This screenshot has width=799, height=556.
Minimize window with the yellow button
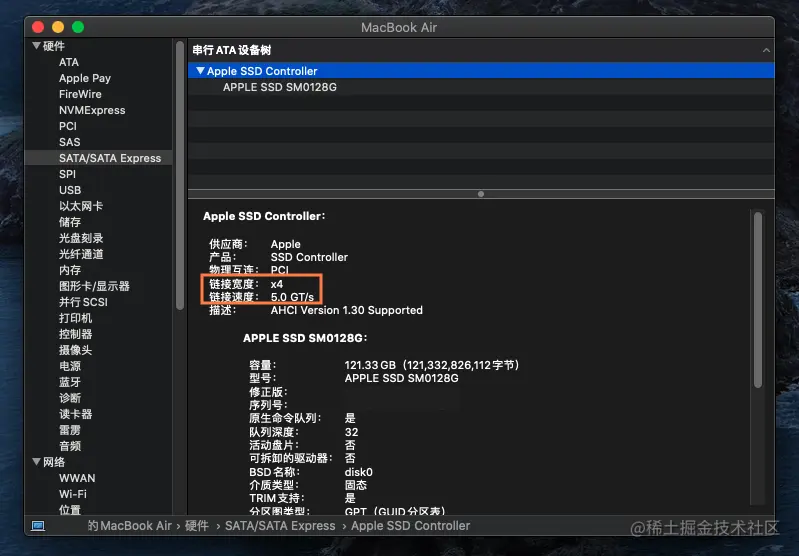coord(58,27)
